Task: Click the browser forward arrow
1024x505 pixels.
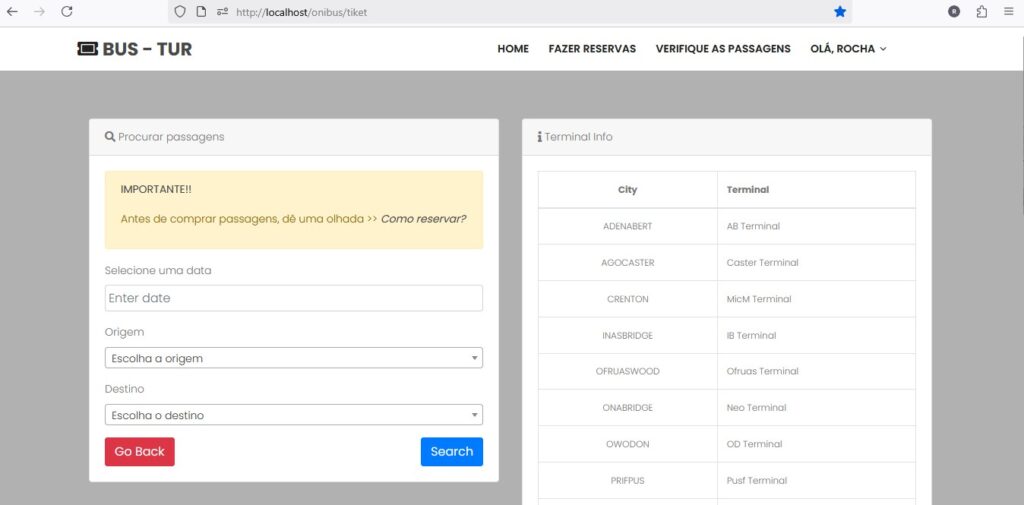Action: point(39,12)
